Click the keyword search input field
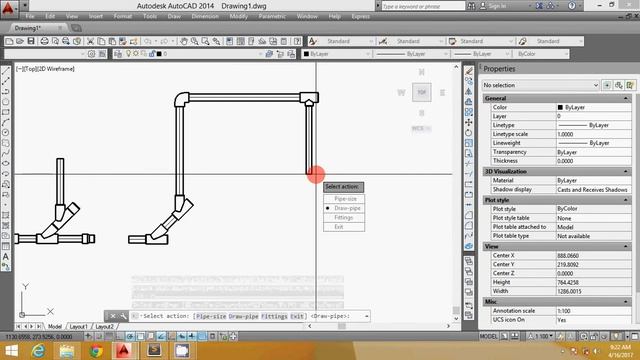The image size is (640, 360). pos(422,6)
